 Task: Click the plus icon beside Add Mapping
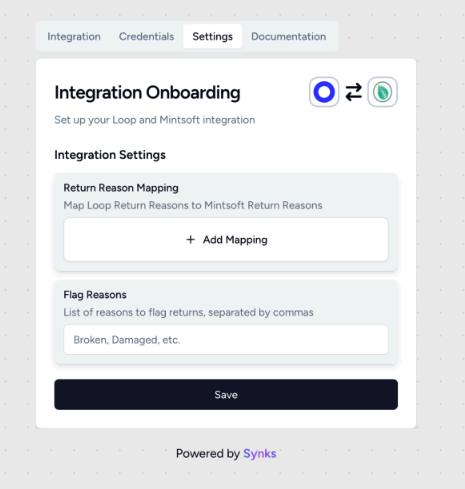[x=190, y=240]
